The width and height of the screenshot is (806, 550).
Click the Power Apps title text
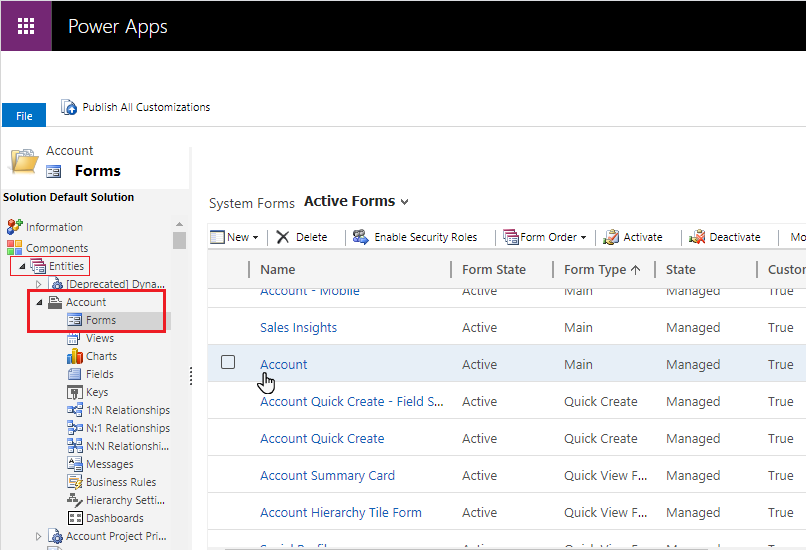pyautogui.click(x=118, y=27)
